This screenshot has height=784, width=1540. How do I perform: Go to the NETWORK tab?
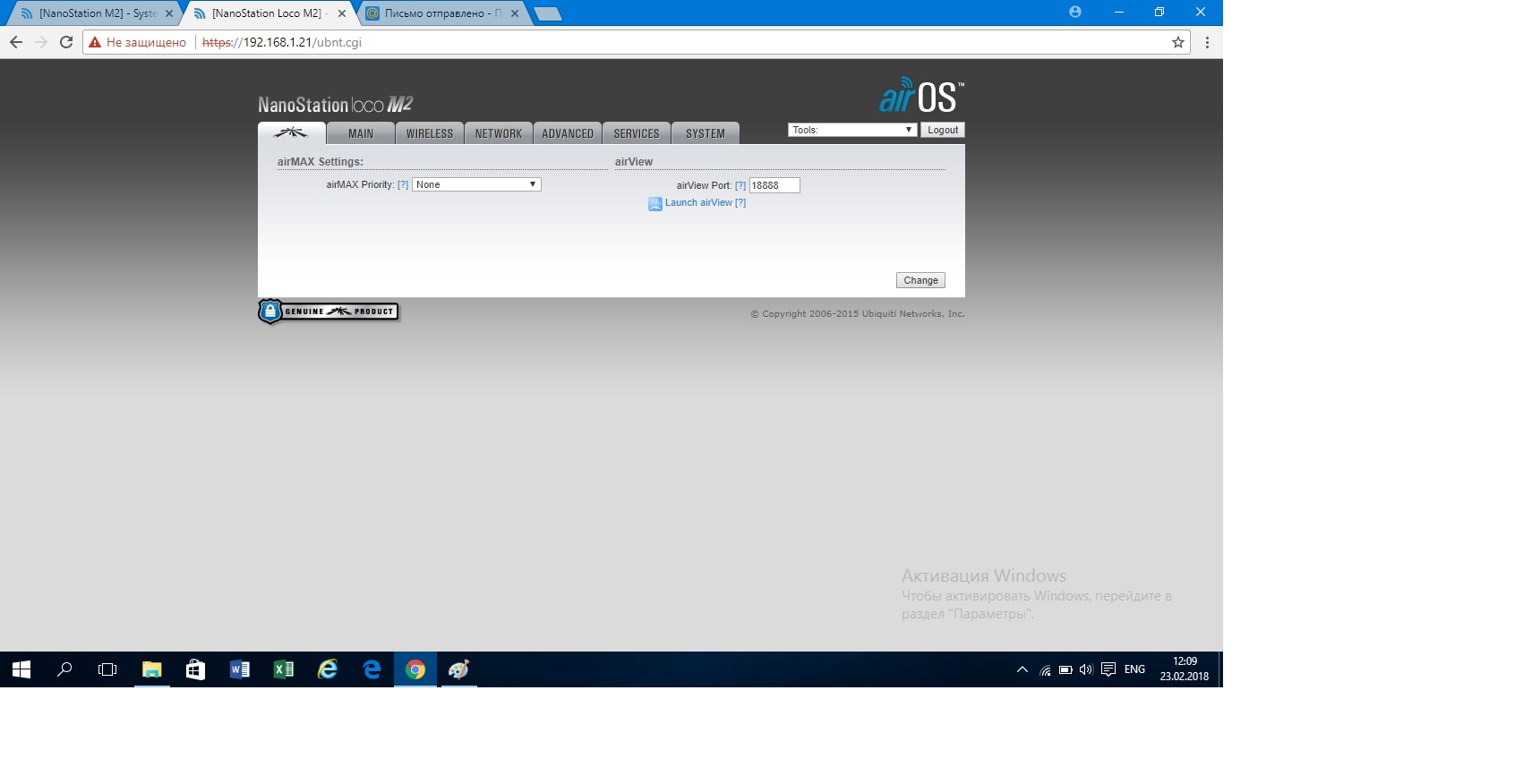point(499,133)
